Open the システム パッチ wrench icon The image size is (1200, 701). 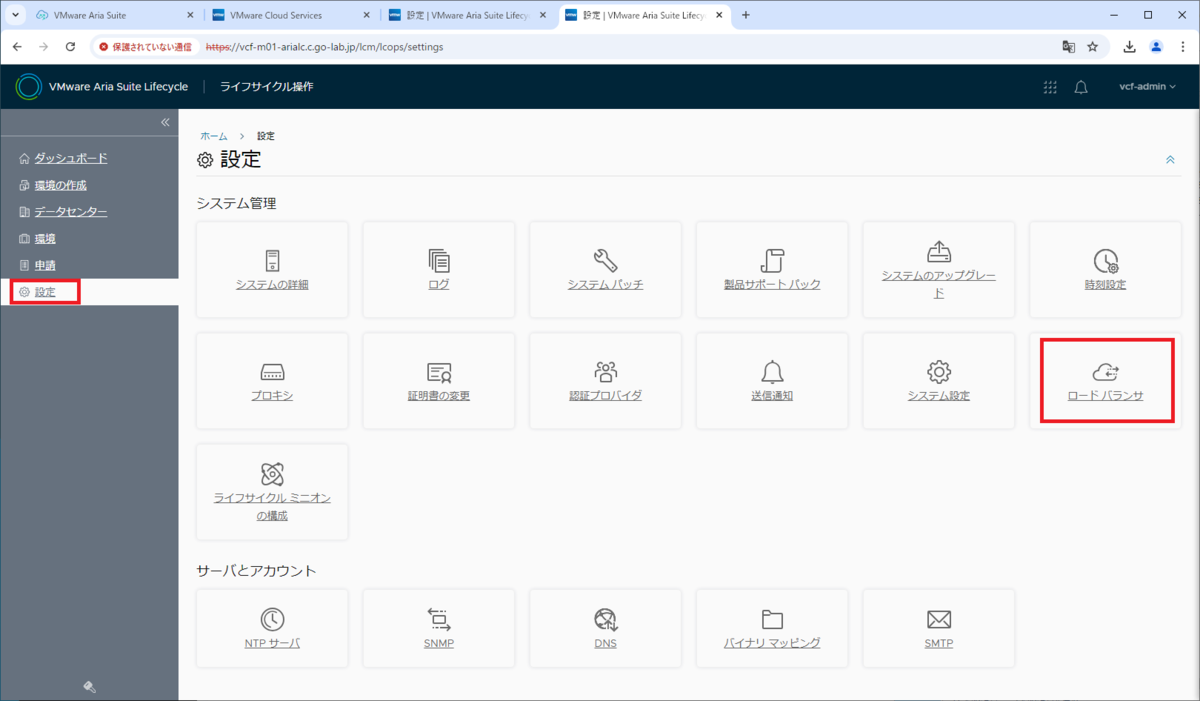point(605,261)
